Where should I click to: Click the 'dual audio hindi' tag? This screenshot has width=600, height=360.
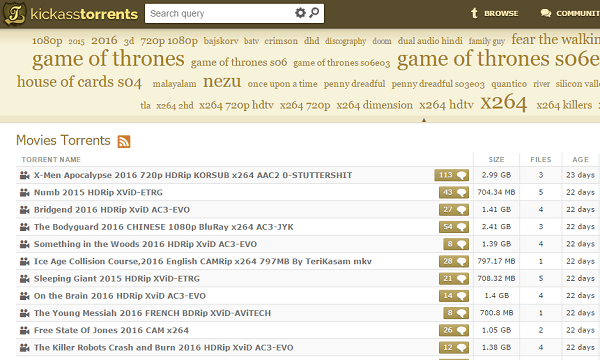[x=430, y=41]
